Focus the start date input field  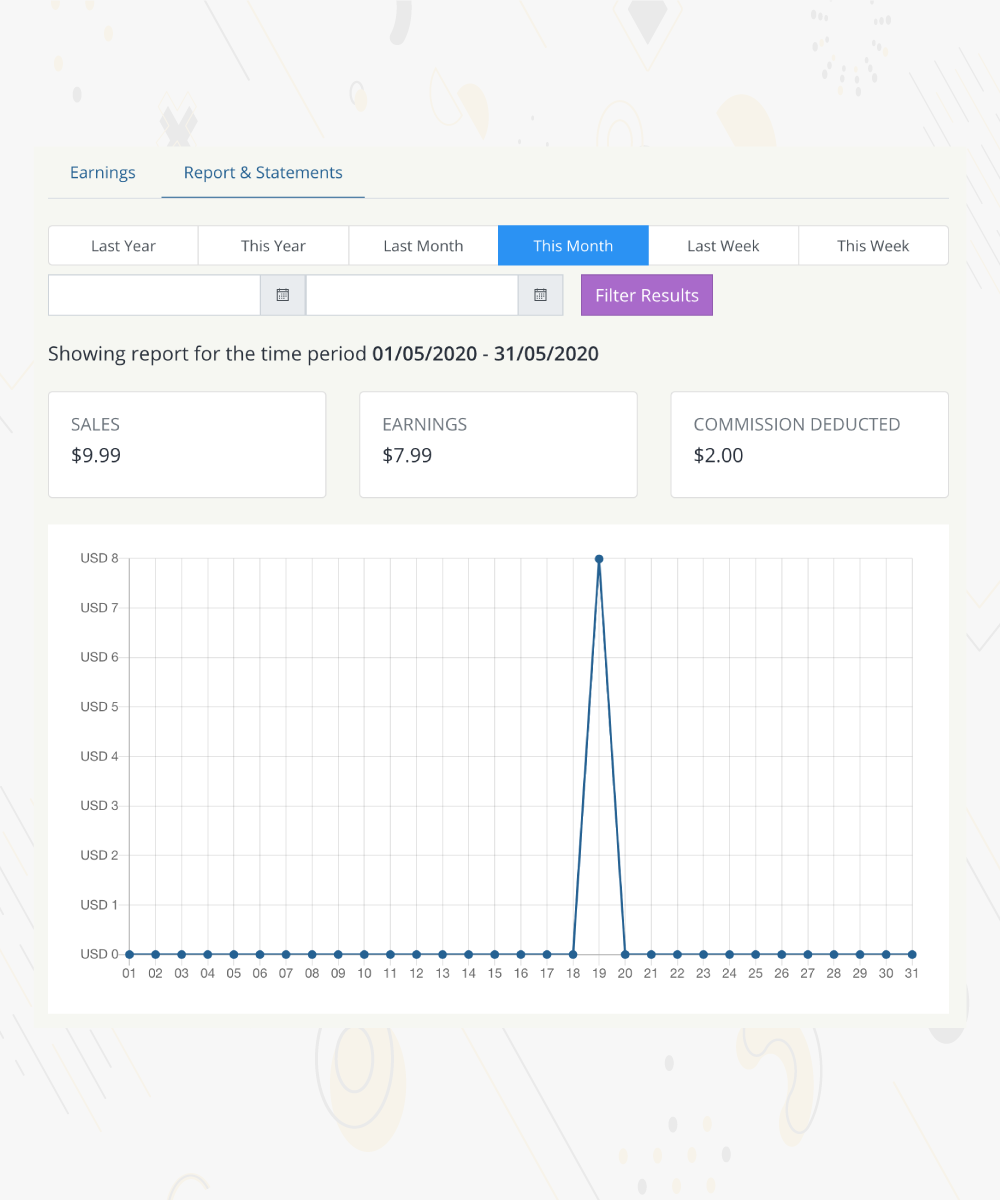155,295
